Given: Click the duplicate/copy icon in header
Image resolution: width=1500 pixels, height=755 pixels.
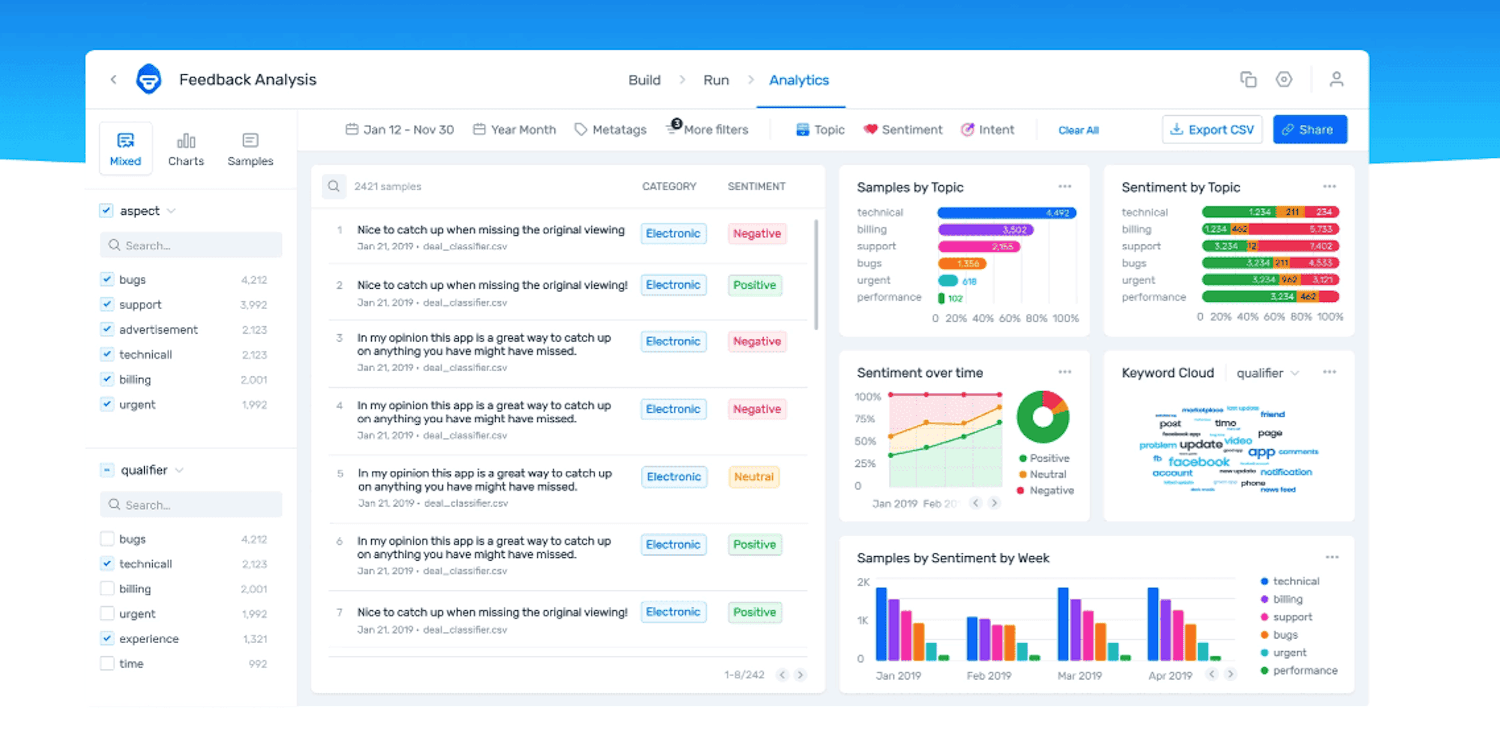Looking at the screenshot, I should 1248,79.
